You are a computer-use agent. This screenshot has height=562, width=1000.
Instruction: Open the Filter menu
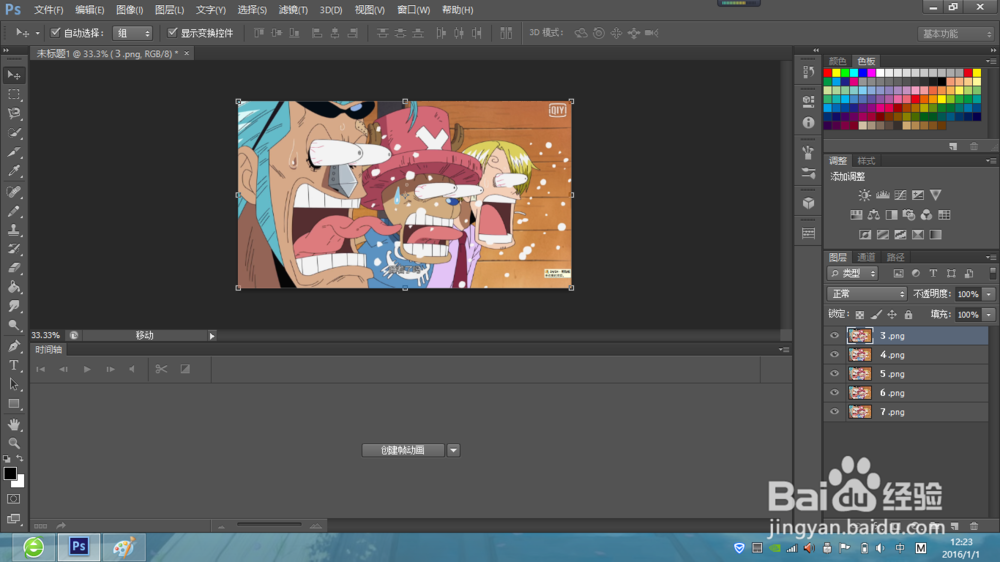(293, 10)
